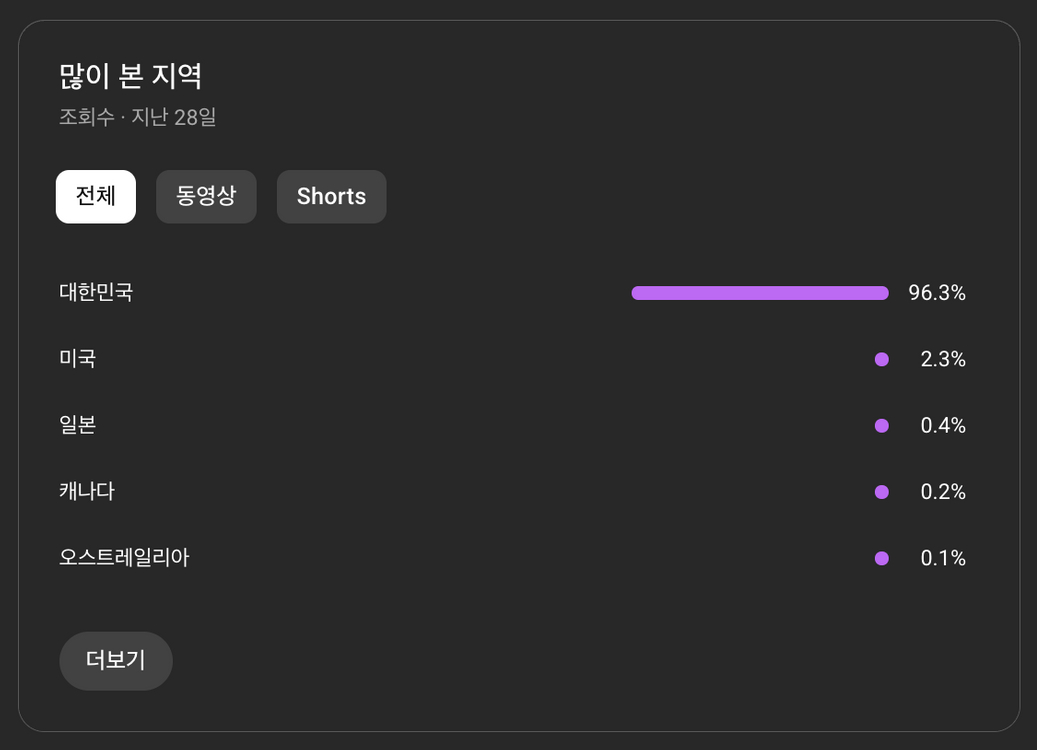The image size is (1037, 750).
Task: Select the 미국 region label
Action: [76, 358]
